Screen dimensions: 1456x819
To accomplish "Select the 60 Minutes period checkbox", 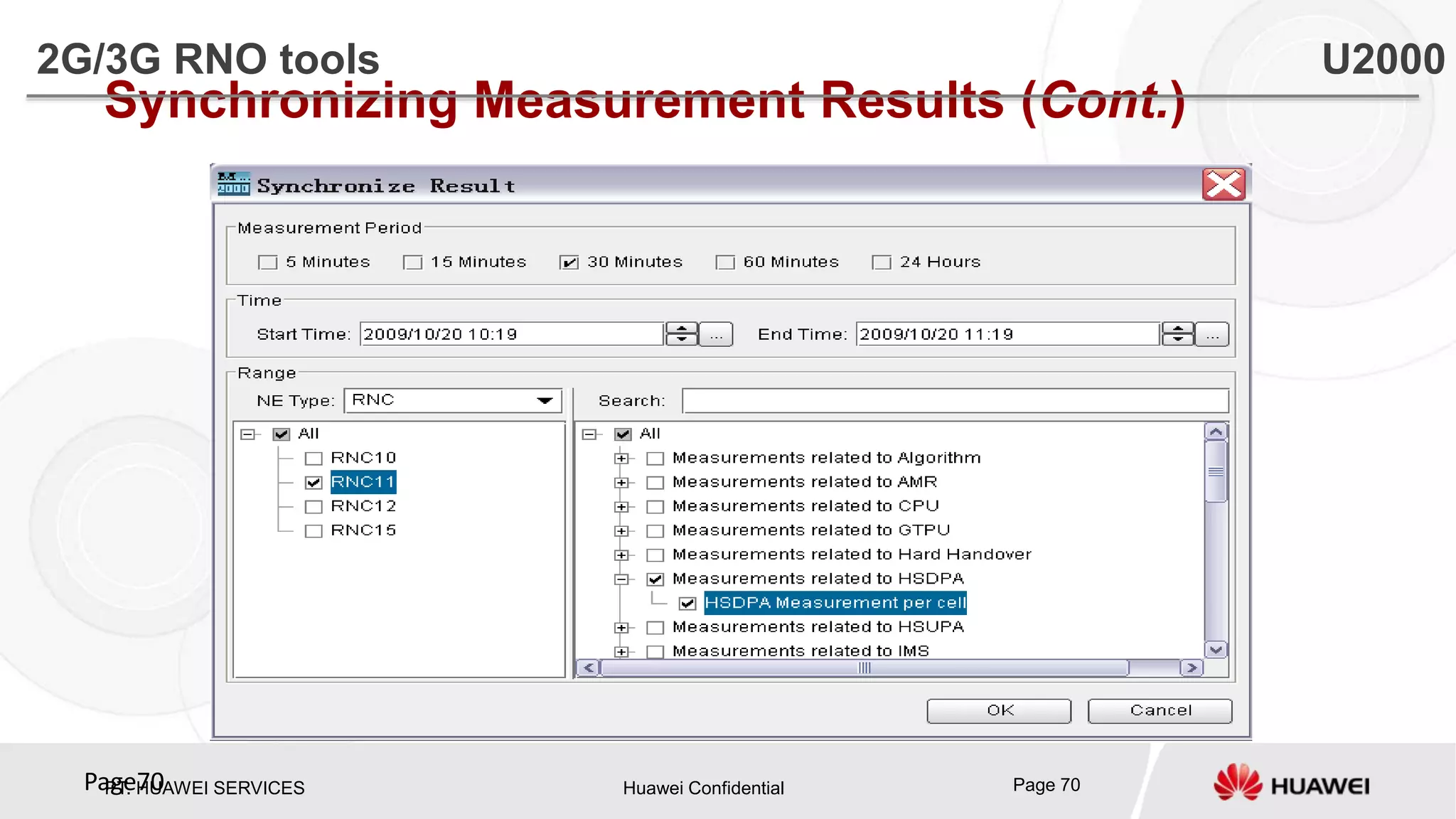I will 725,263.
